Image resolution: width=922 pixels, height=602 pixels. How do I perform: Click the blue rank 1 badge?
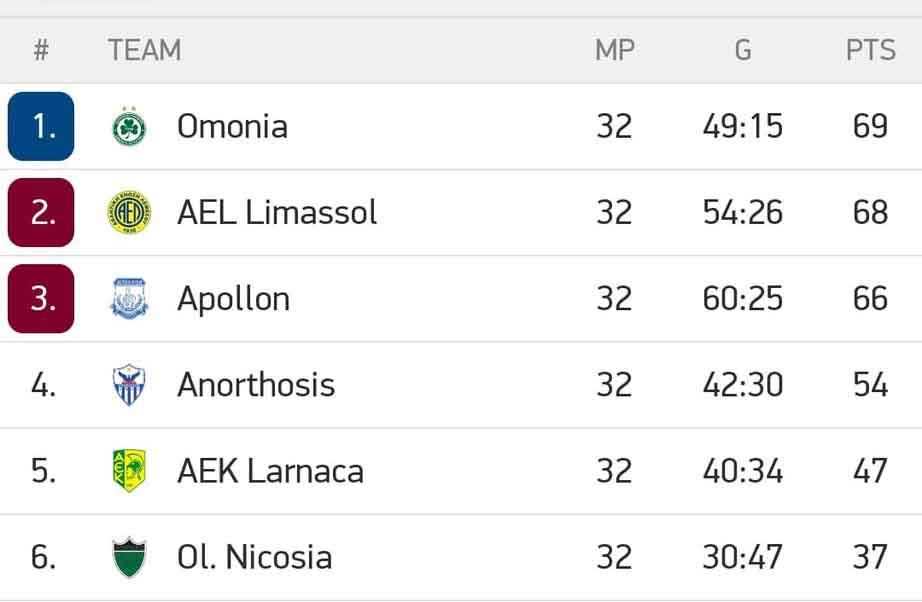(x=41, y=127)
